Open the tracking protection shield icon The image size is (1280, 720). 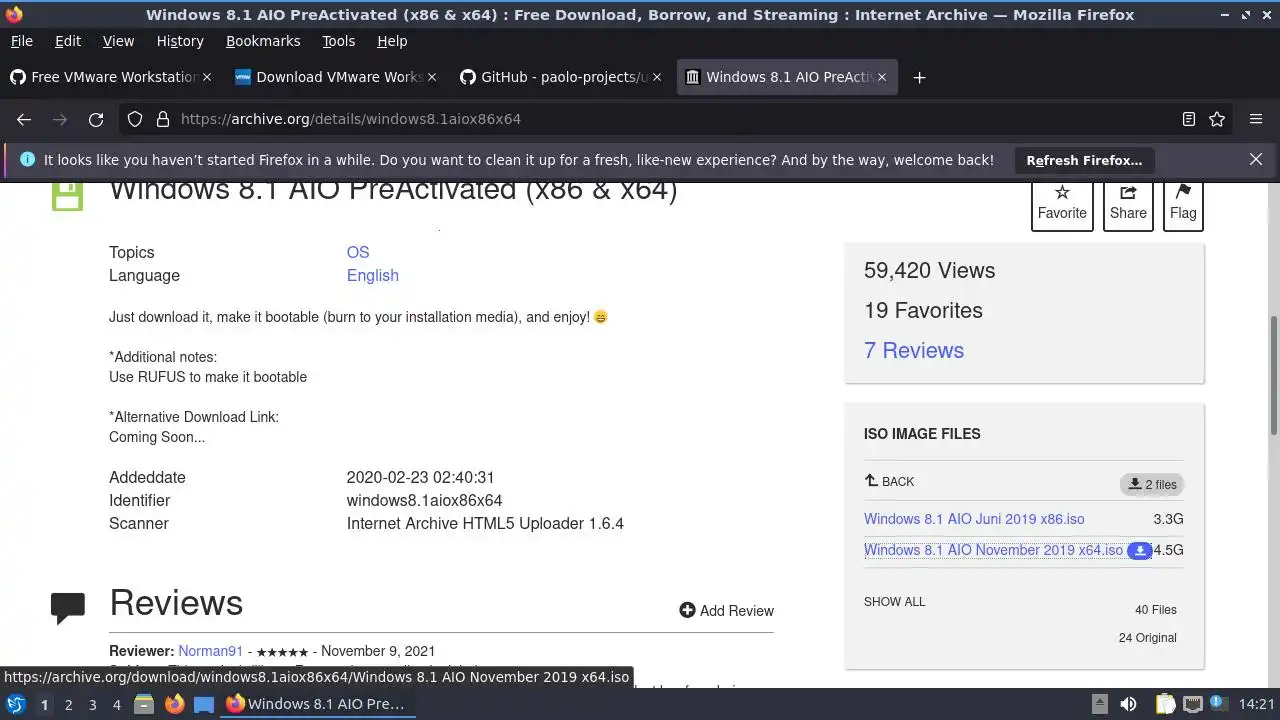click(x=135, y=119)
